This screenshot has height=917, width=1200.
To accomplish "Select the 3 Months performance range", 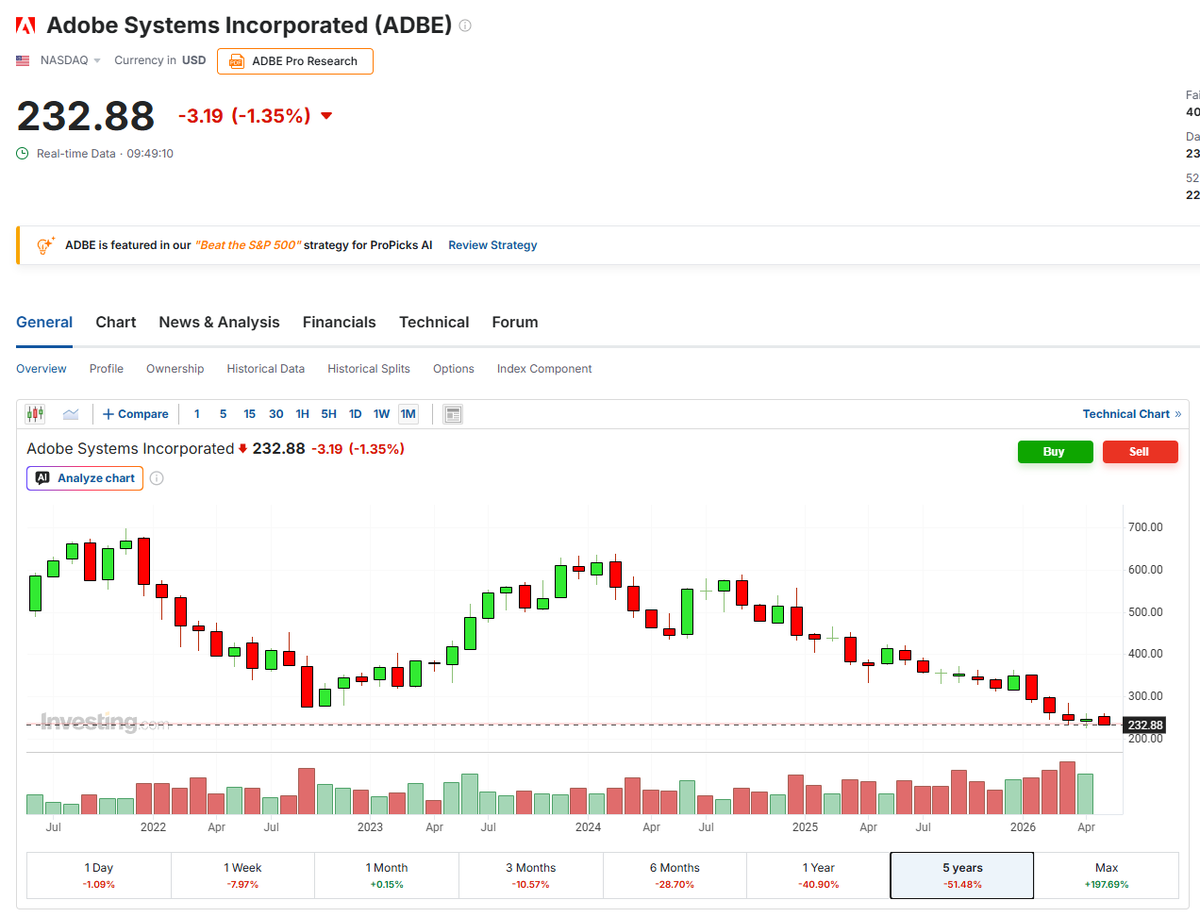I will [531, 876].
